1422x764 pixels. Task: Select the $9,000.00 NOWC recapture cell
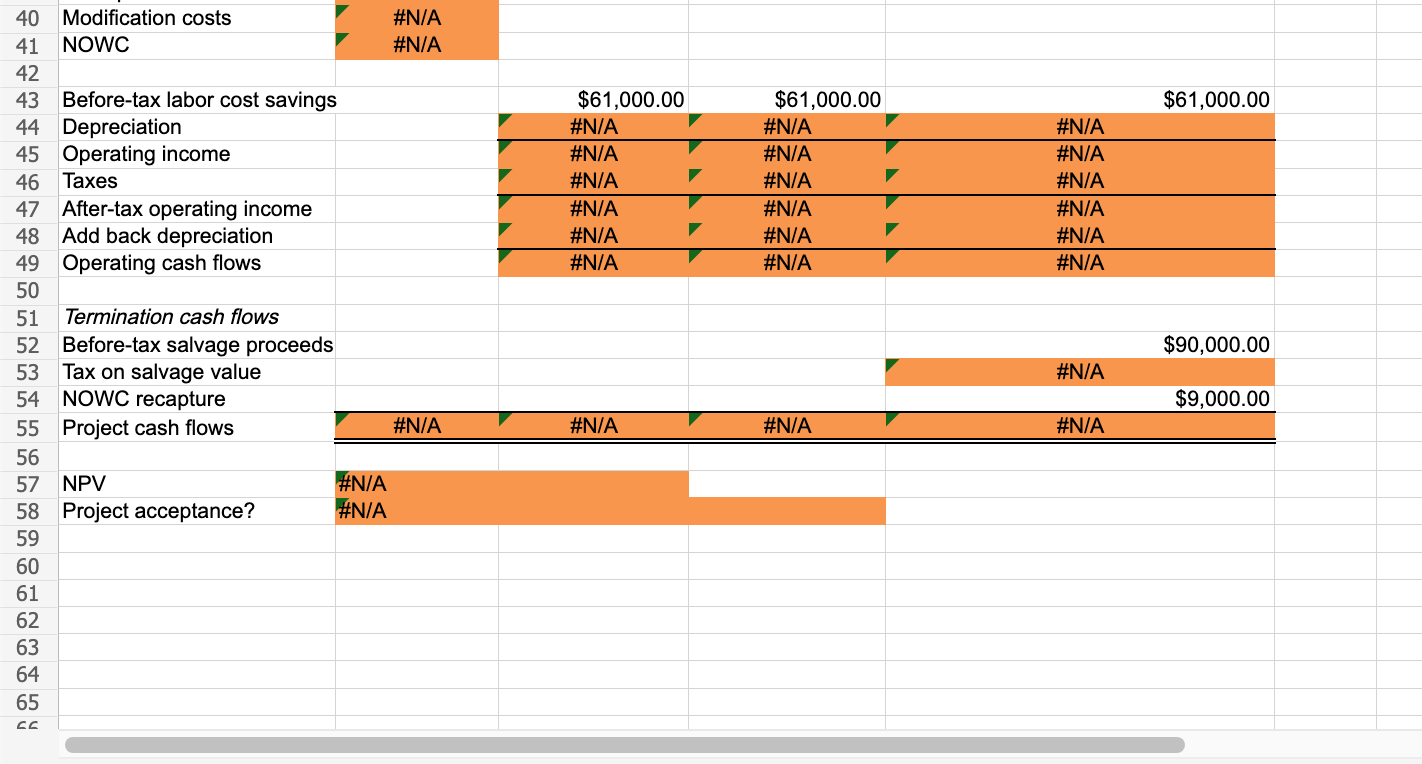click(1080, 399)
